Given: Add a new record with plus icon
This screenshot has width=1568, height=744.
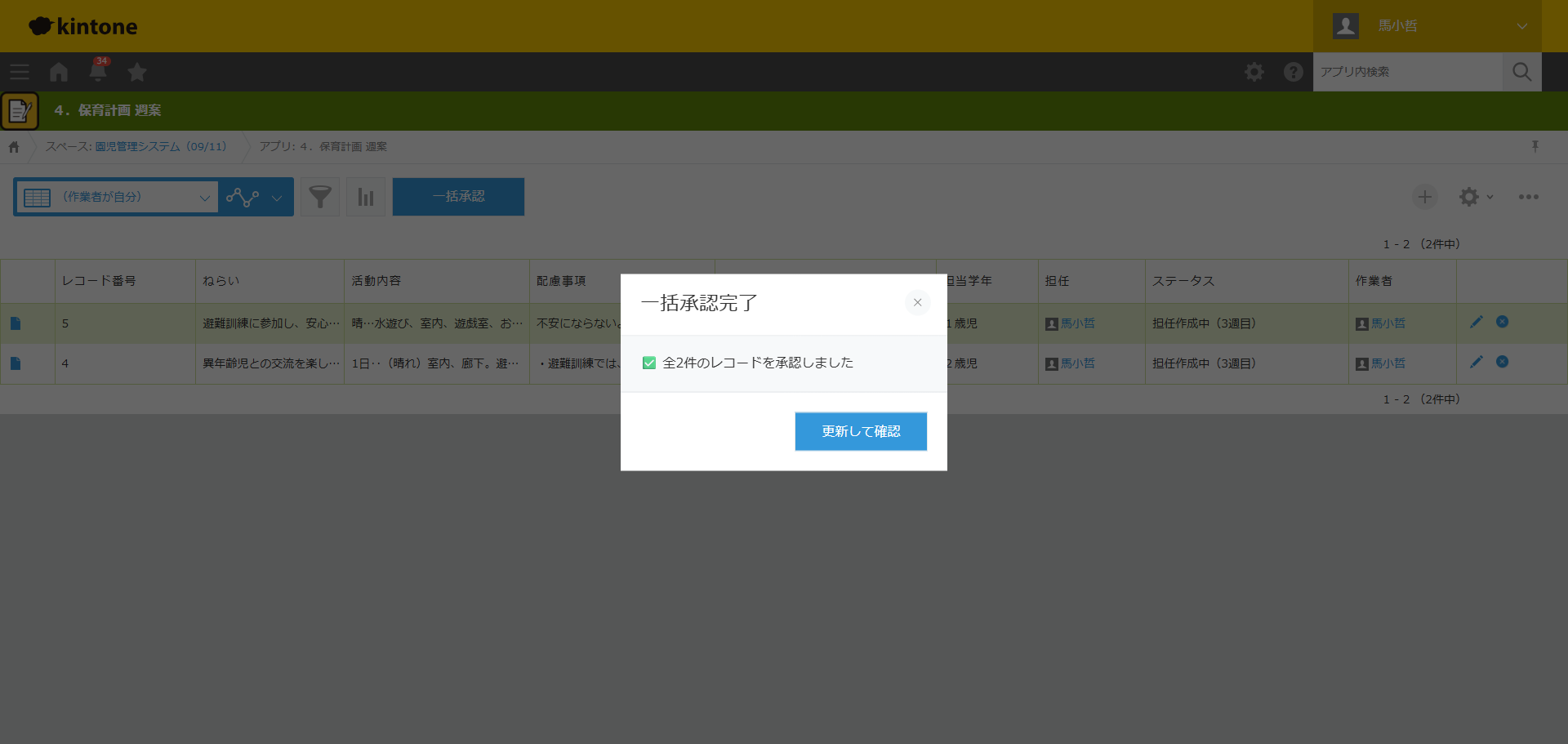Looking at the screenshot, I should click(1424, 197).
